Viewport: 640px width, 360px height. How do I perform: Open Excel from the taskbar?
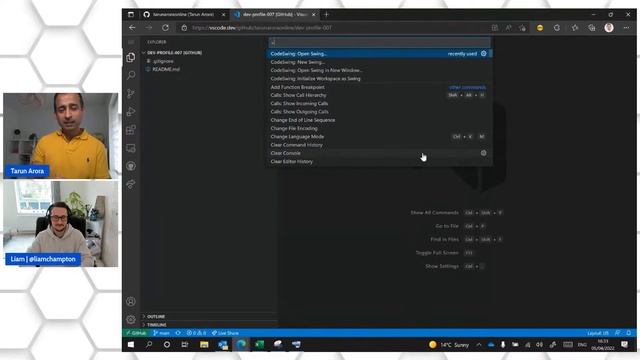point(259,345)
